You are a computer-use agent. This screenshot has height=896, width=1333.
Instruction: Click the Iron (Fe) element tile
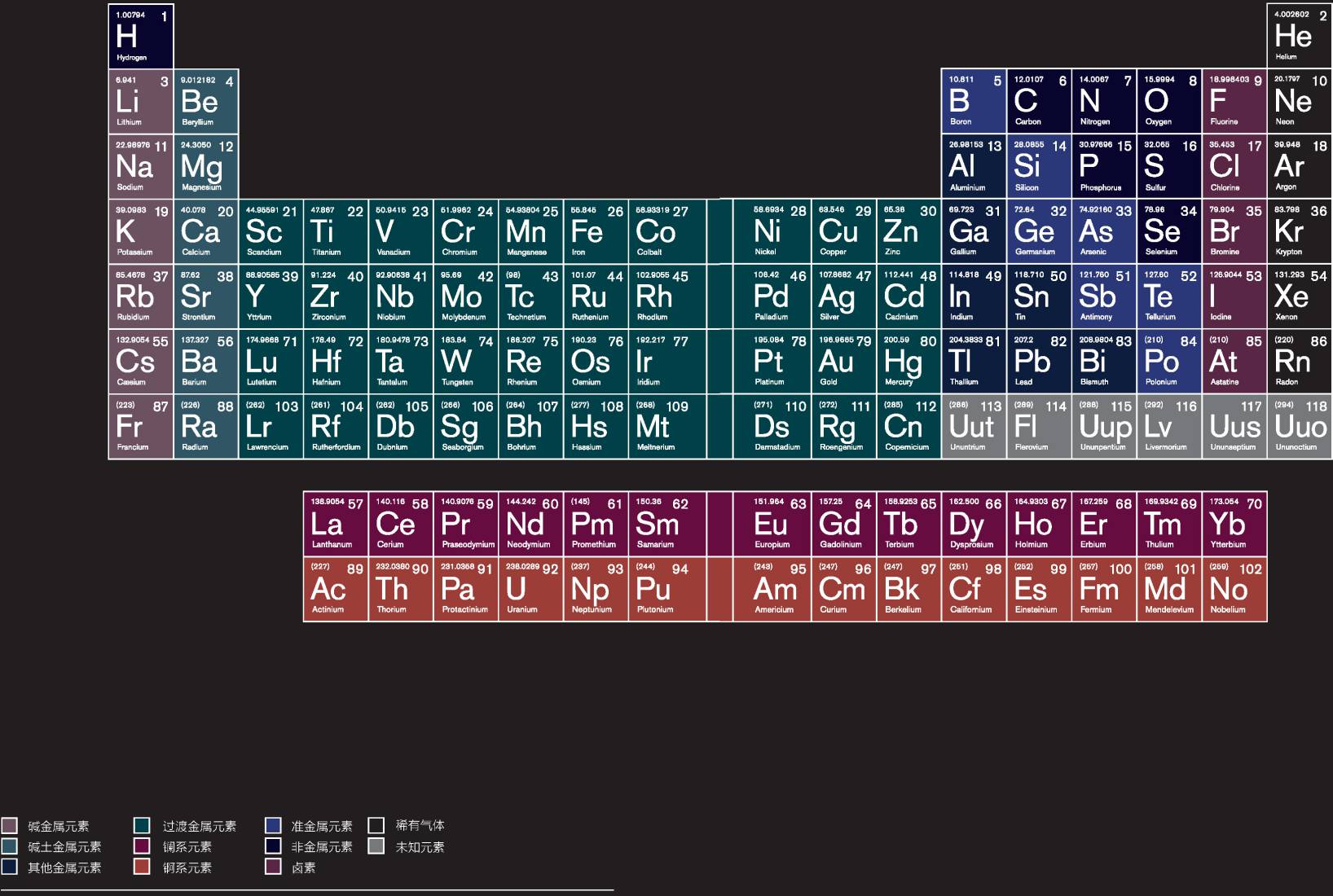pyautogui.click(x=596, y=231)
